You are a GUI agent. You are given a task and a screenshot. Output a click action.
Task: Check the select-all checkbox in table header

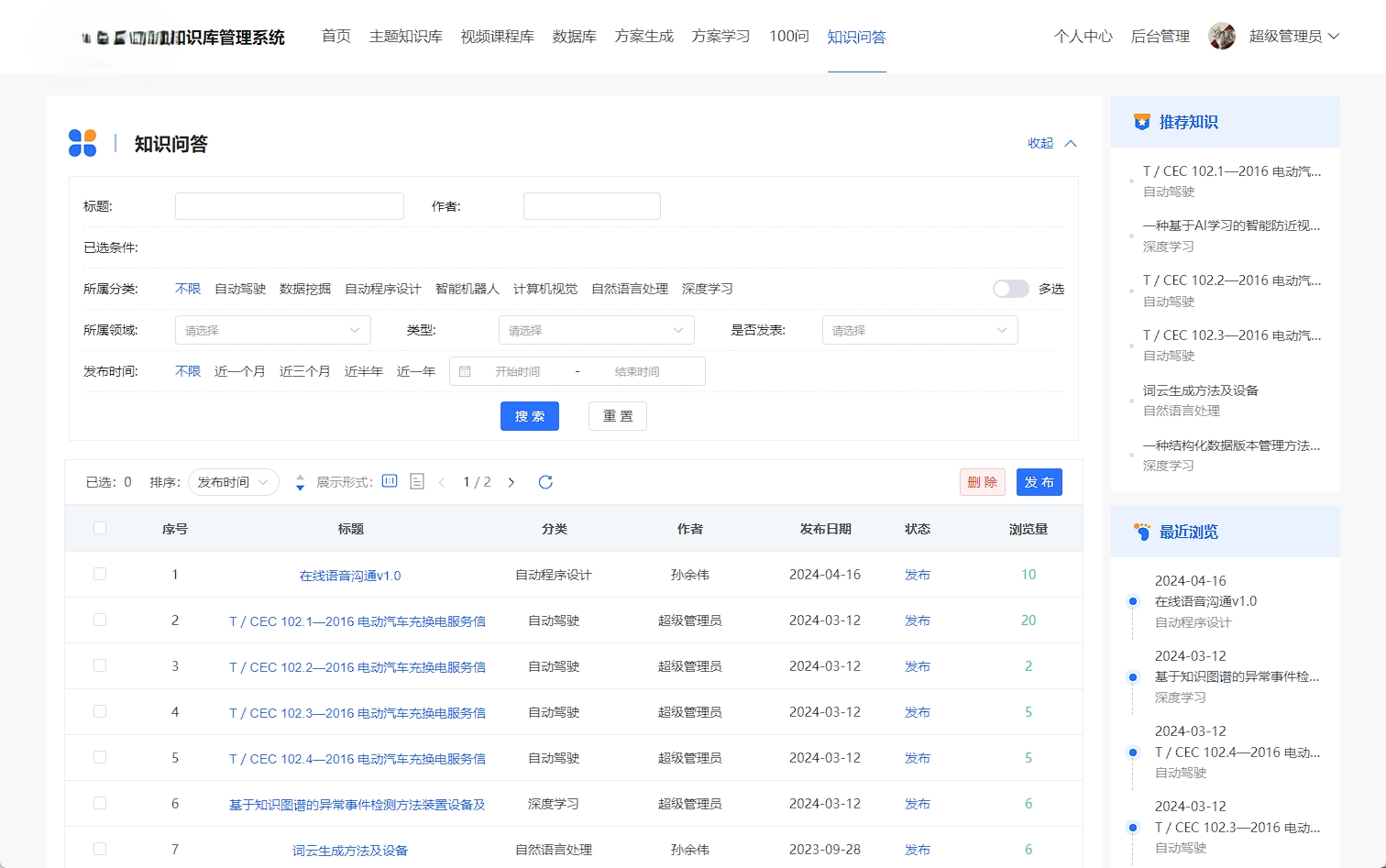[x=100, y=529]
